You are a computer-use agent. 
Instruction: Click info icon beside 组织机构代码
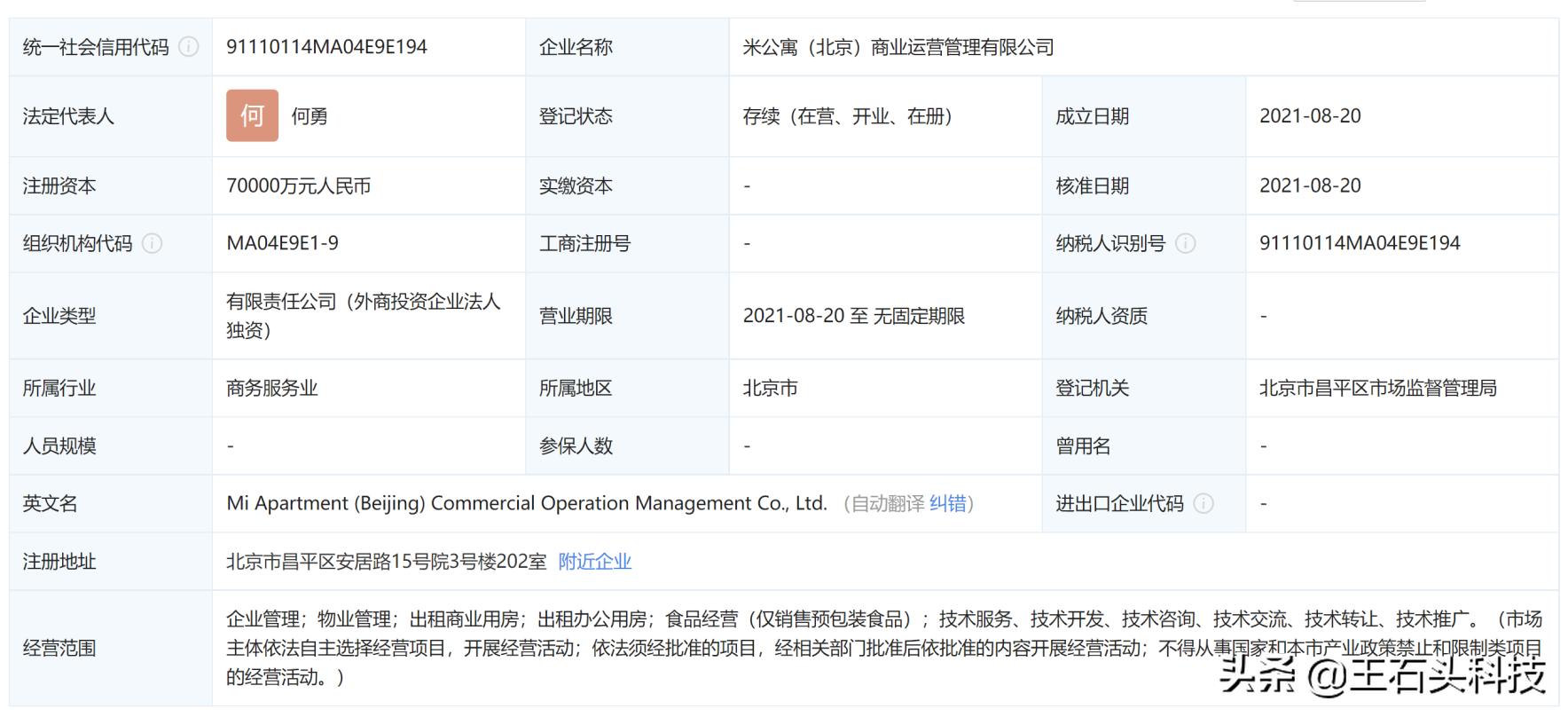(x=153, y=243)
